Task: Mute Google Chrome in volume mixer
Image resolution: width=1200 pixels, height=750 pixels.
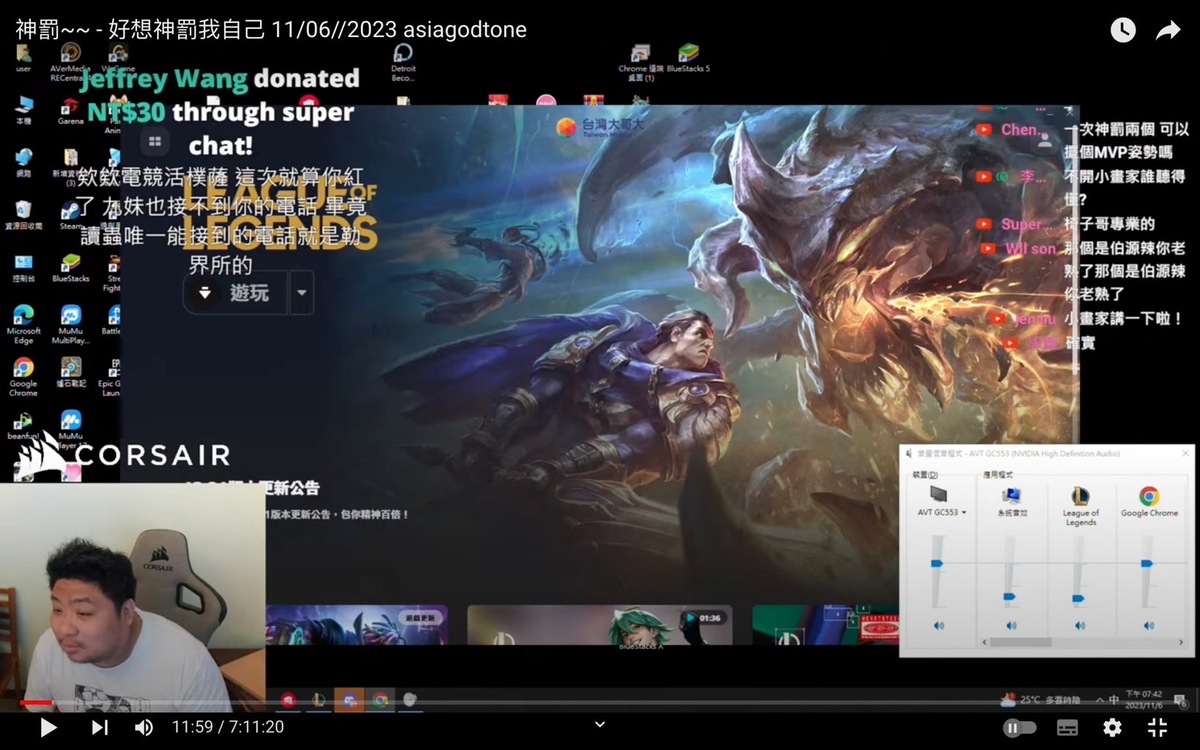Action: coord(1148,625)
